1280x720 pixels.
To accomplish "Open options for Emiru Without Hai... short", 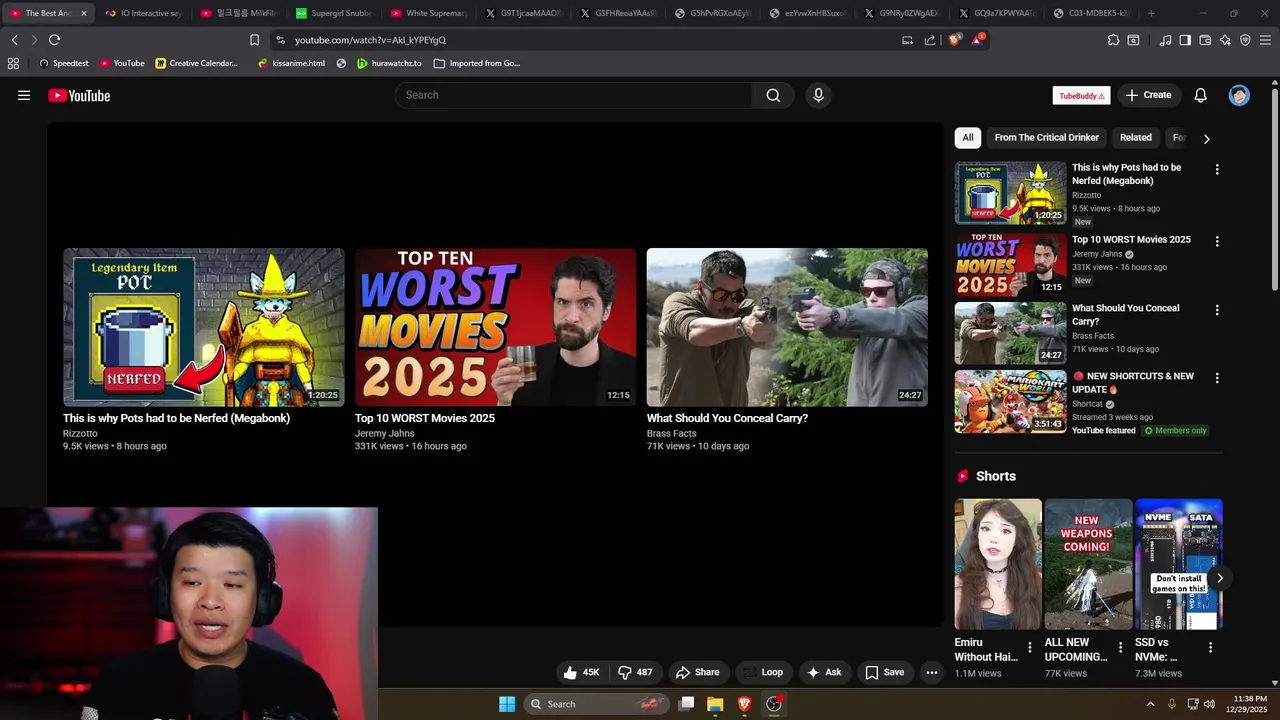I will [x=1030, y=648].
